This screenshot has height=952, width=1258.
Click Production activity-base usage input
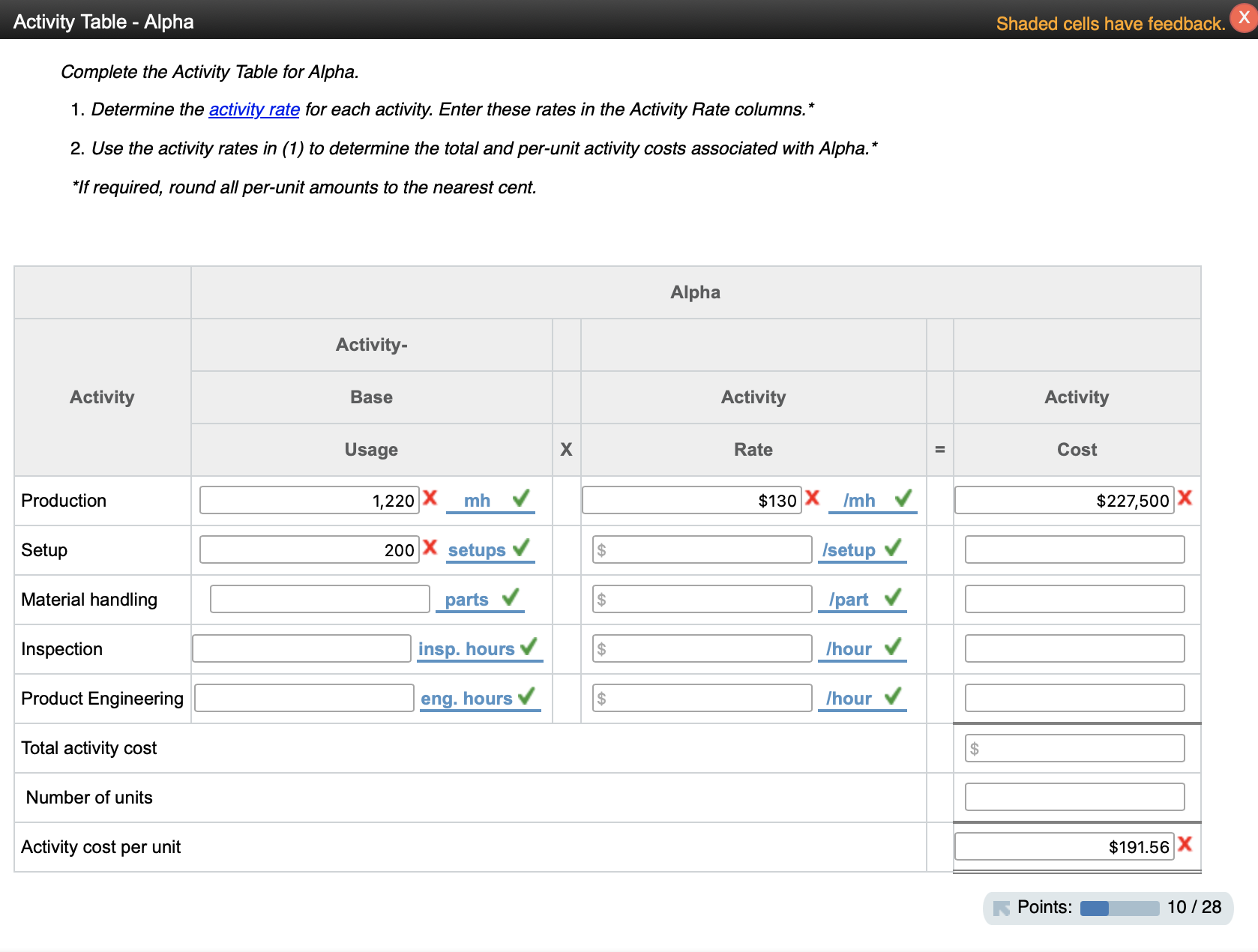click(x=309, y=500)
